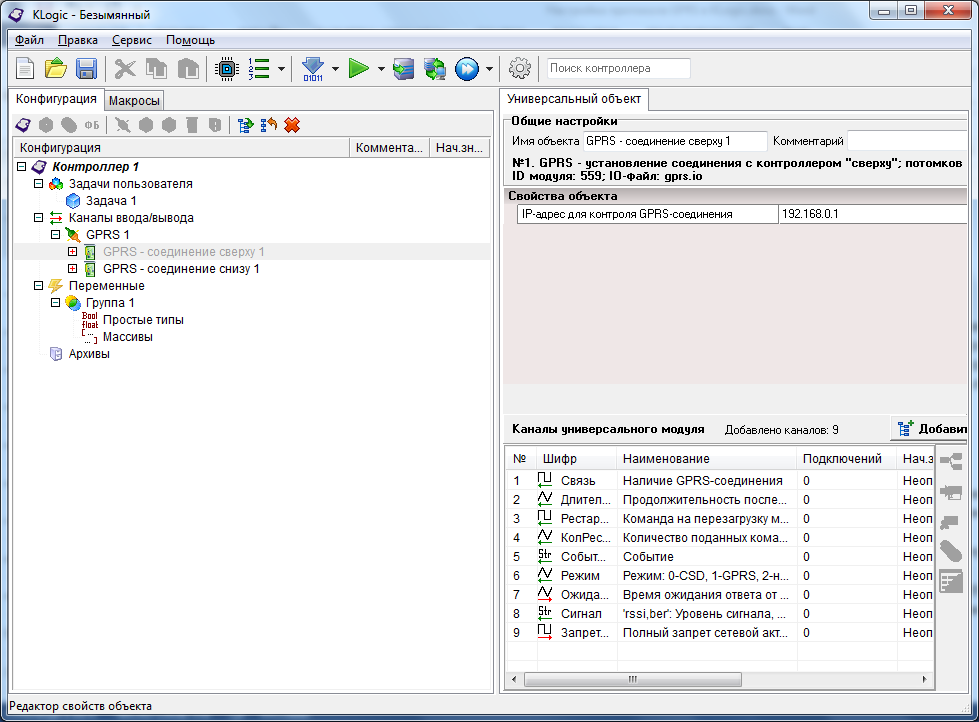Collapse the Контроллер 1 tree node
This screenshot has height=722, width=979.
23,167
